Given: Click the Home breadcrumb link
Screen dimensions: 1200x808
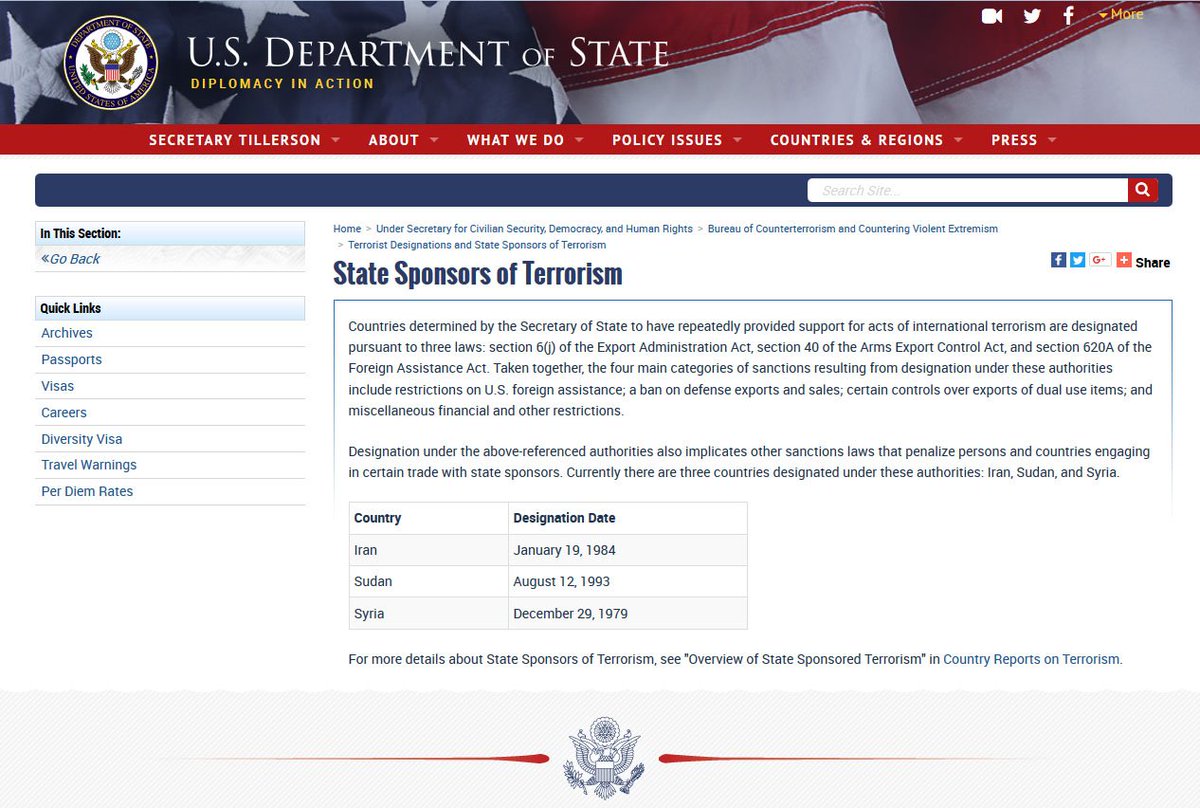Looking at the screenshot, I should (347, 229).
